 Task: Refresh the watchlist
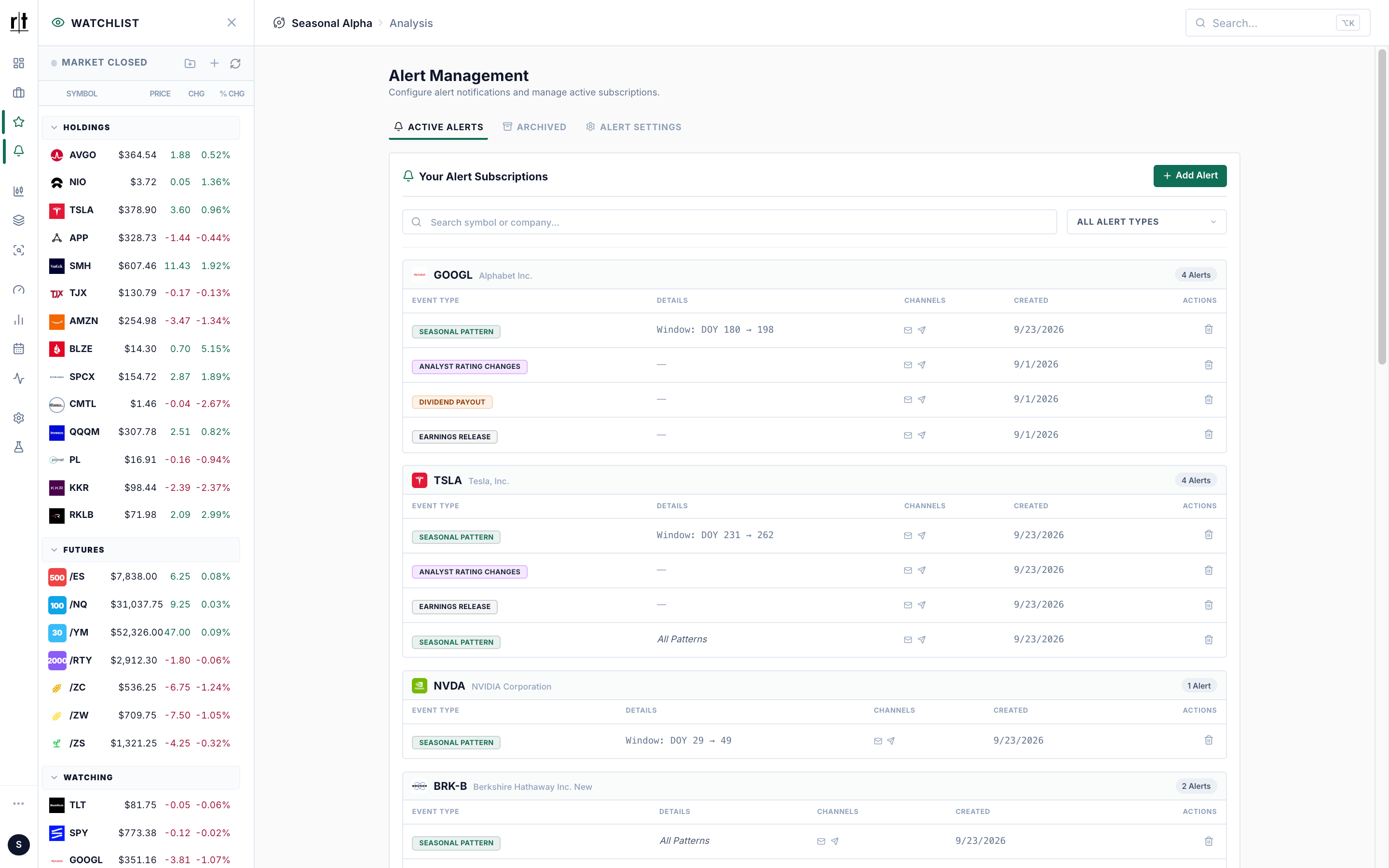click(x=235, y=63)
